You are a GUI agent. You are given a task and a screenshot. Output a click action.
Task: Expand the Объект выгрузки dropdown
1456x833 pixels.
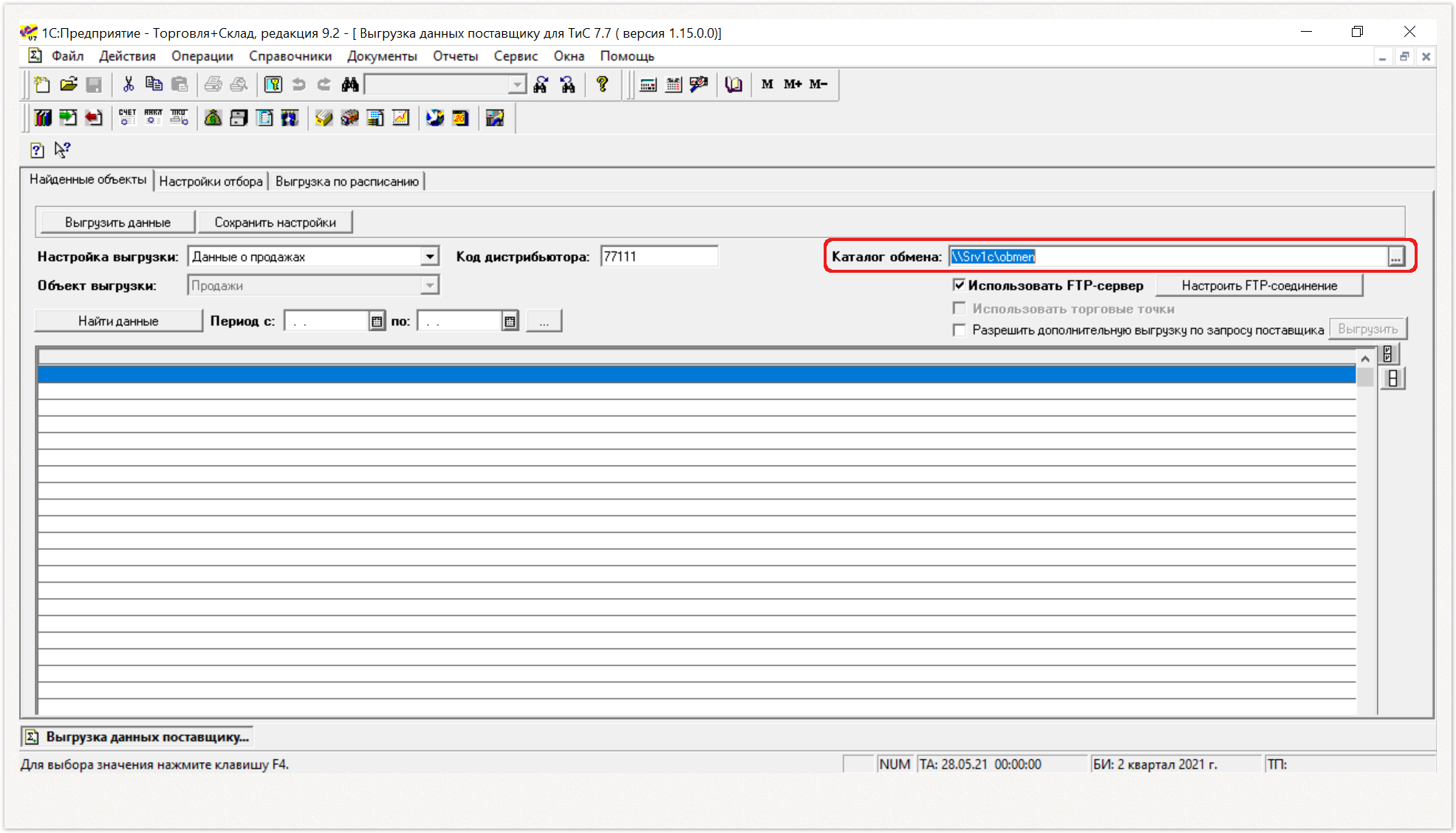[x=430, y=285]
